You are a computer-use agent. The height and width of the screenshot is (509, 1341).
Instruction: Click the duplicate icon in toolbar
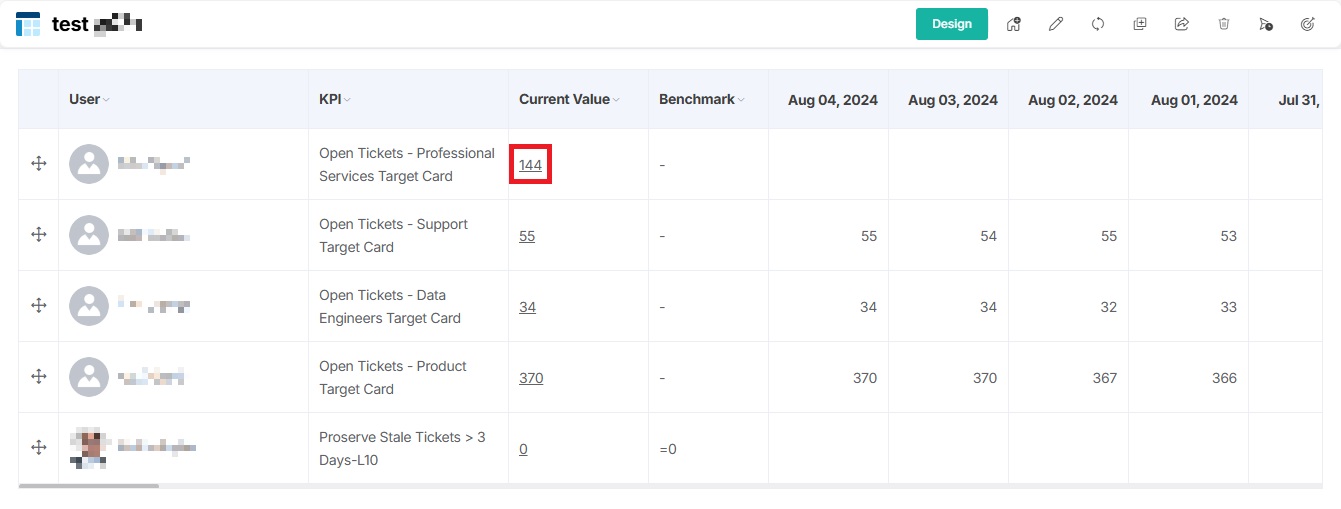1140,24
